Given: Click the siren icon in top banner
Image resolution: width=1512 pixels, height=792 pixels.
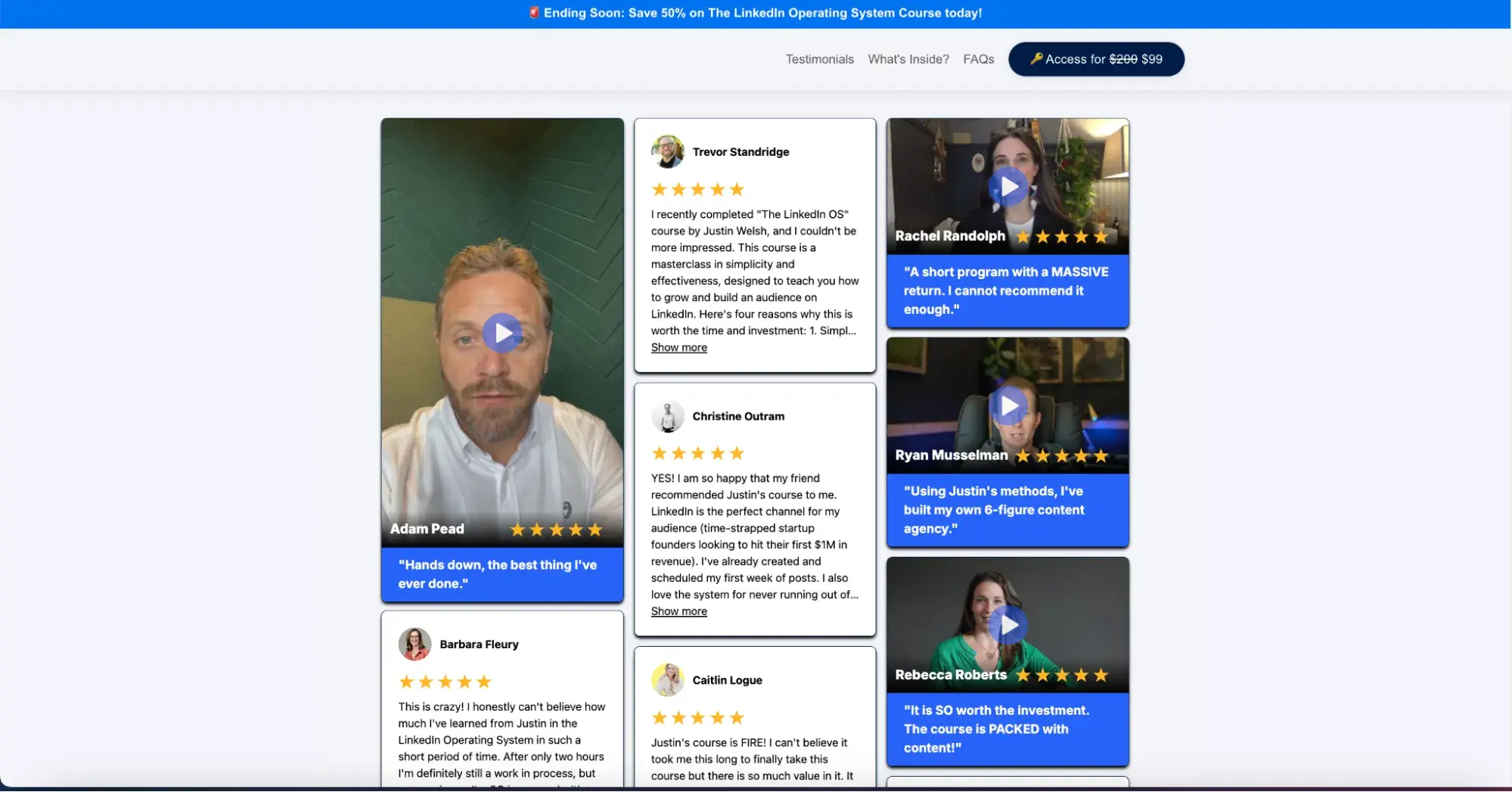Looking at the screenshot, I should (534, 13).
